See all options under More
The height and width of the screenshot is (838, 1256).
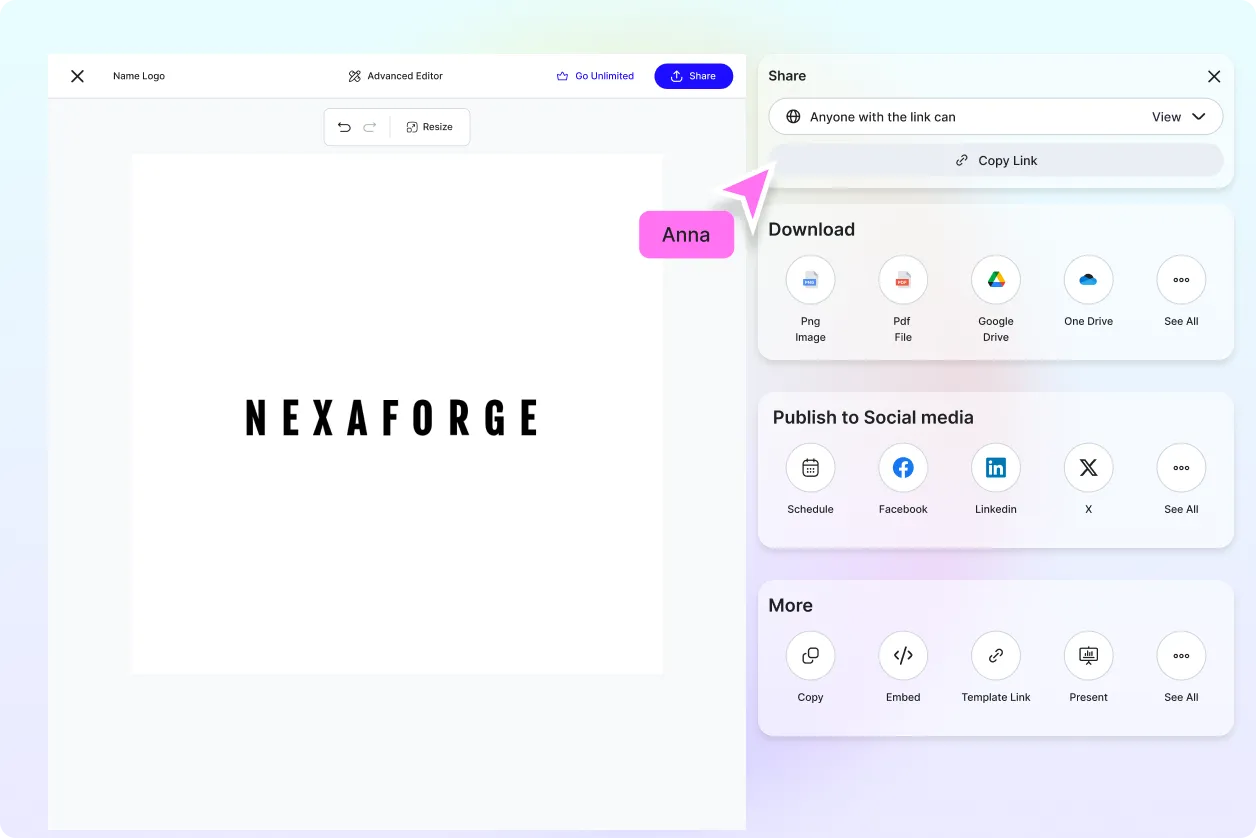(x=1181, y=656)
